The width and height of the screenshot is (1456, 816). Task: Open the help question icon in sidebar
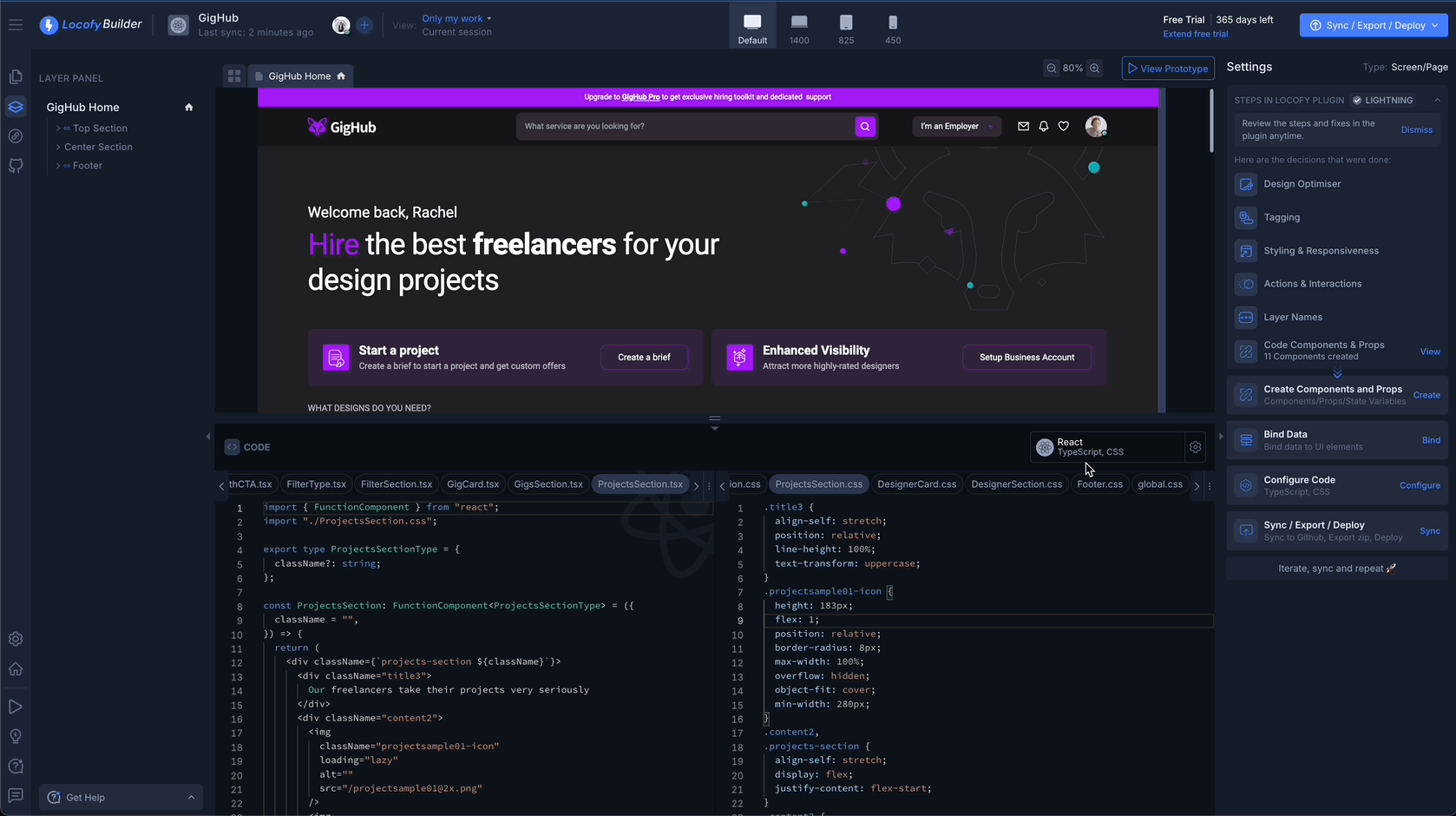tap(16, 766)
